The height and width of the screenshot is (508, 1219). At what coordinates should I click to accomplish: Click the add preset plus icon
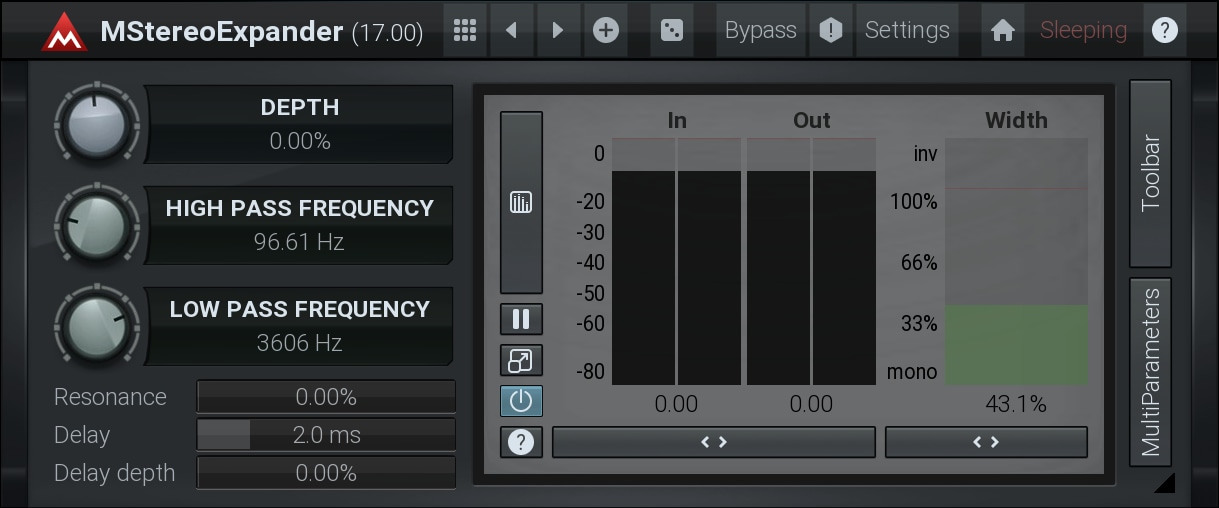point(605,30)
